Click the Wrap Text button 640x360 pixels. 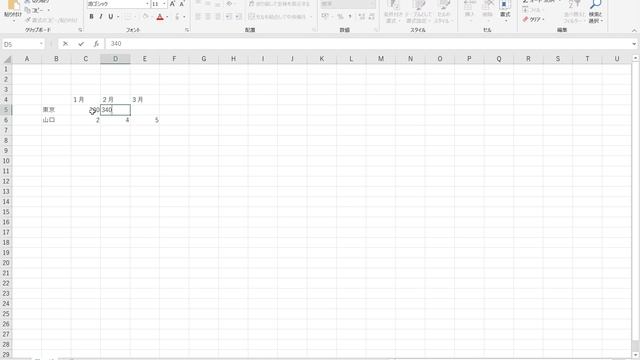pos(280,4)
